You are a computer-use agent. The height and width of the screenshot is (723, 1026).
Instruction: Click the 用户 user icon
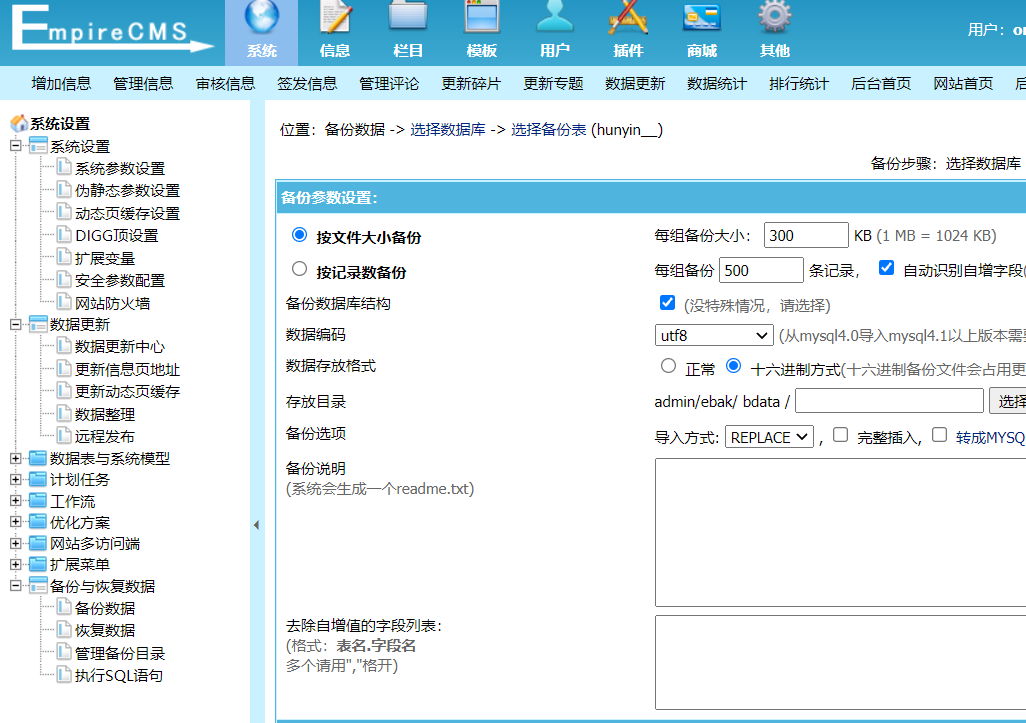(x=555, y=20)
